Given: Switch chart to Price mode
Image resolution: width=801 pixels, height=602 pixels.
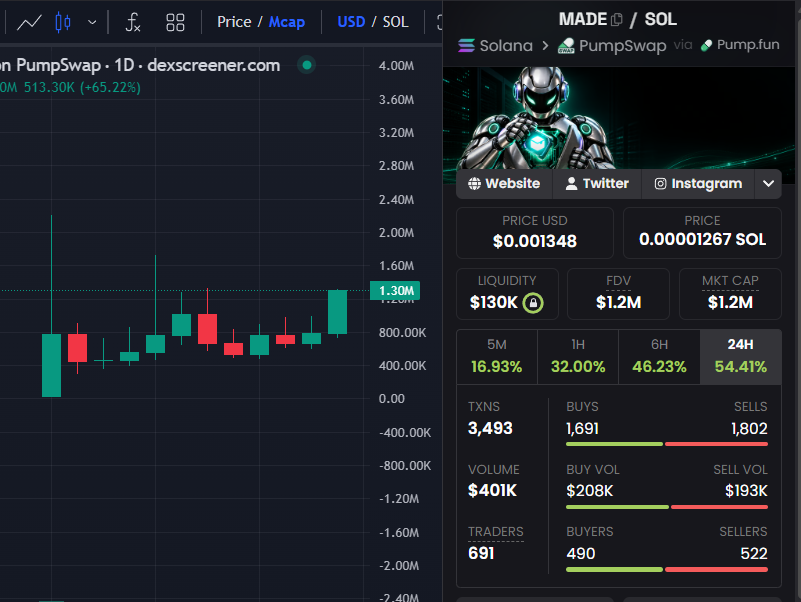Looking at the screenshot, I should click(234, 22).
